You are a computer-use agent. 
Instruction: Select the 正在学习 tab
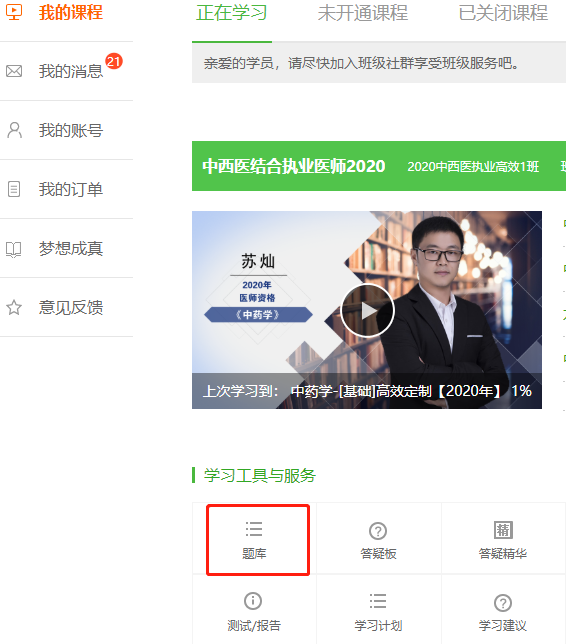tap(232, 13)
